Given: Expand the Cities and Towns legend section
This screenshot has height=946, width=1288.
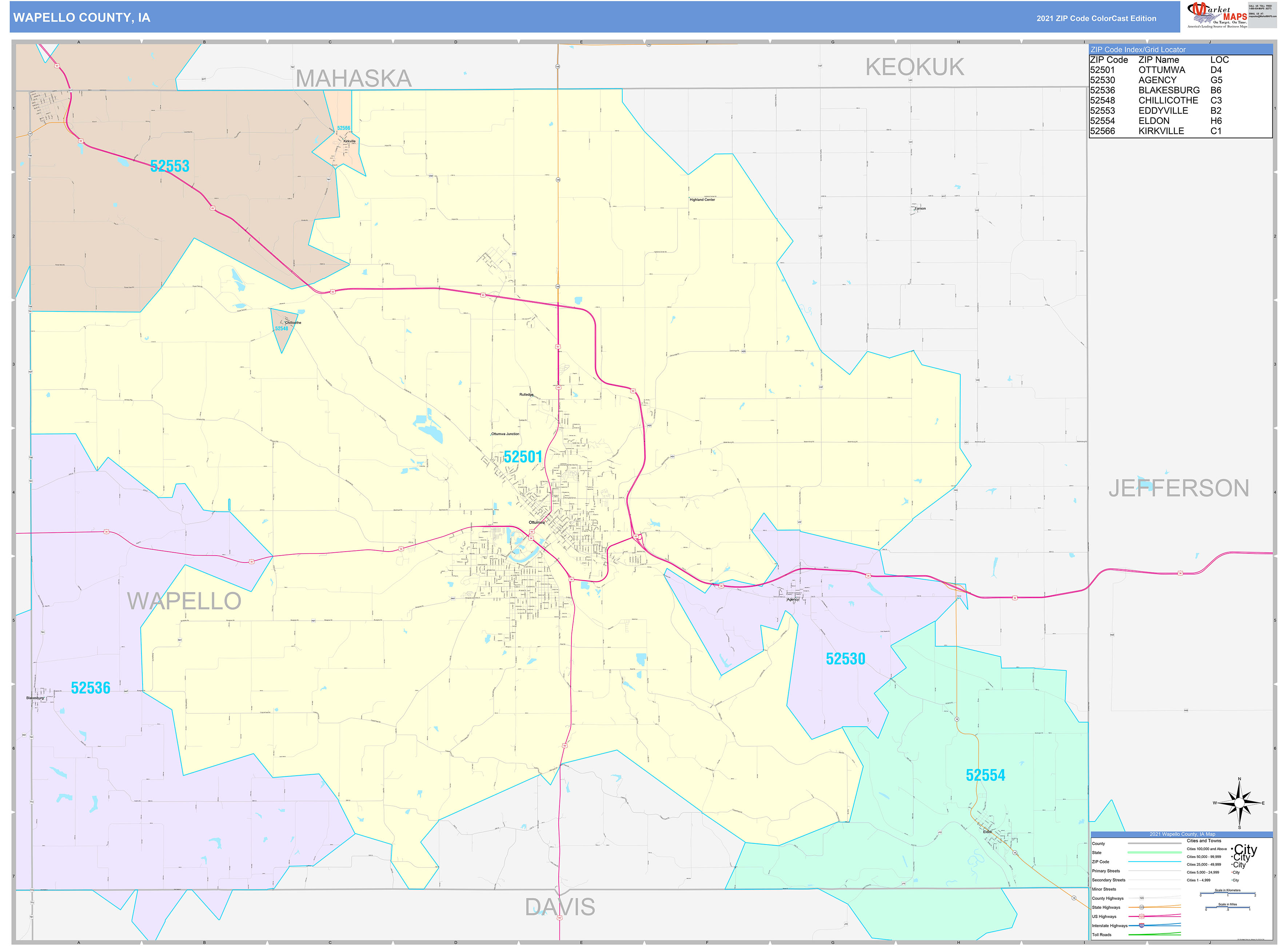Looking at the screenshot, I should point(1204,840).
